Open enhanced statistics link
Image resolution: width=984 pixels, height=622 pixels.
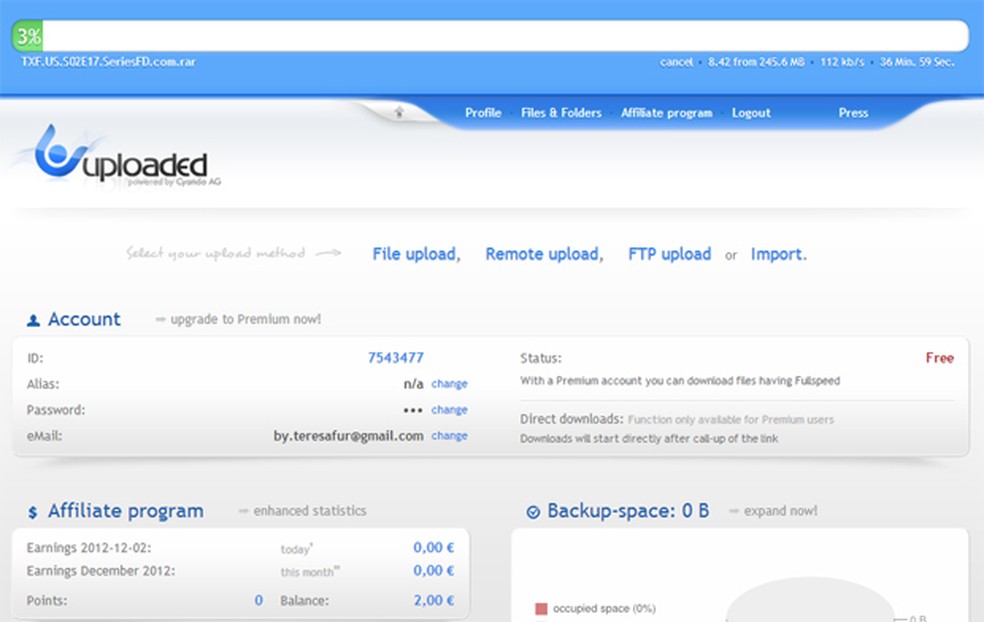(309, 511)
